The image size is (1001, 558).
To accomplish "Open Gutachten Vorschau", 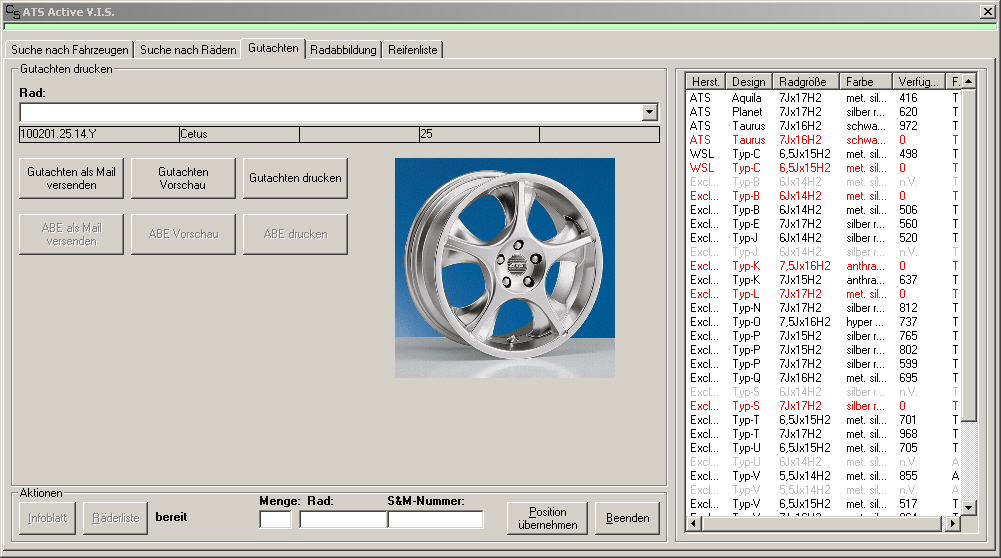I will (183, 178).
